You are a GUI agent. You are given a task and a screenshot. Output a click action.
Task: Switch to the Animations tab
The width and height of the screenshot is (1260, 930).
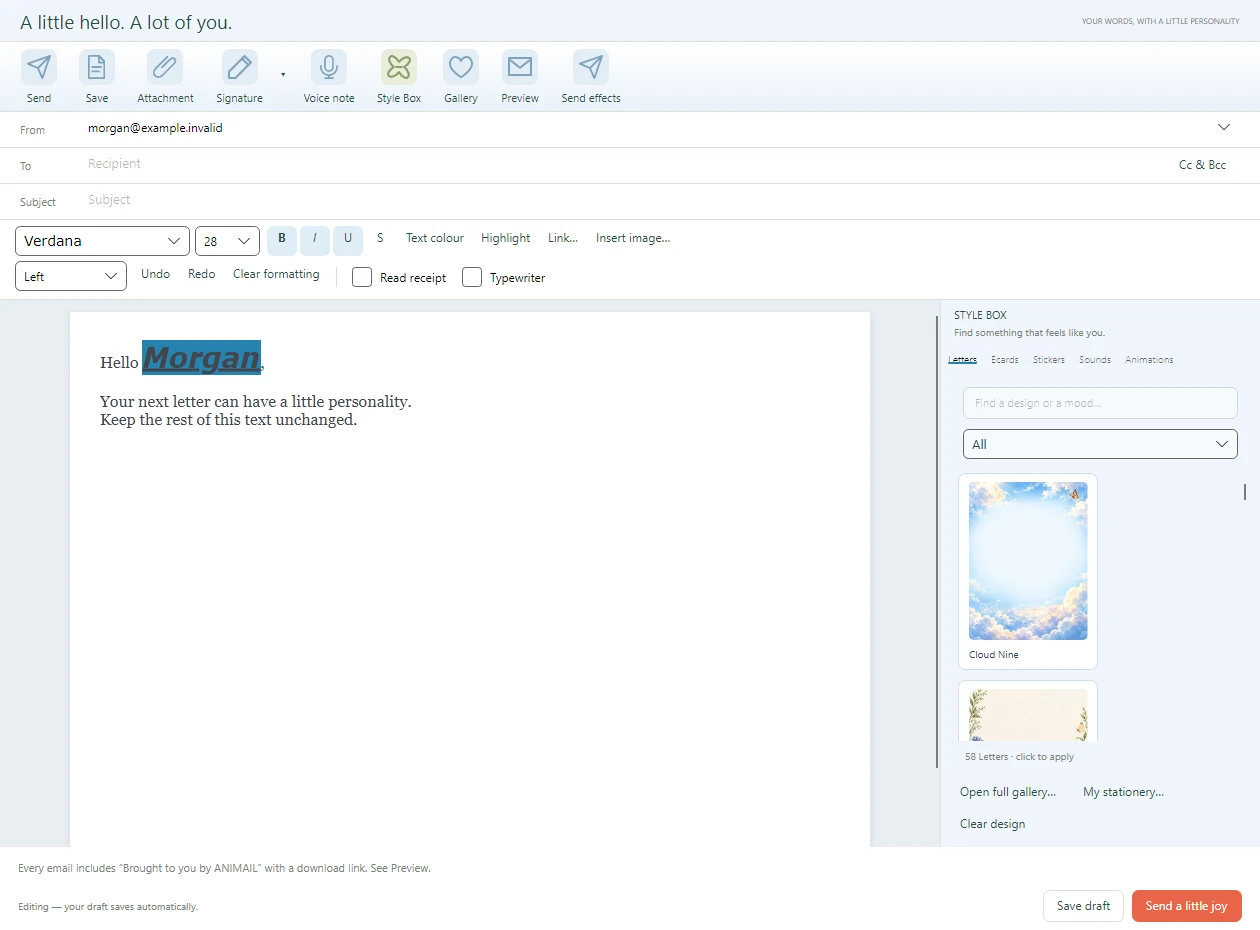(x=1149, y=359)
